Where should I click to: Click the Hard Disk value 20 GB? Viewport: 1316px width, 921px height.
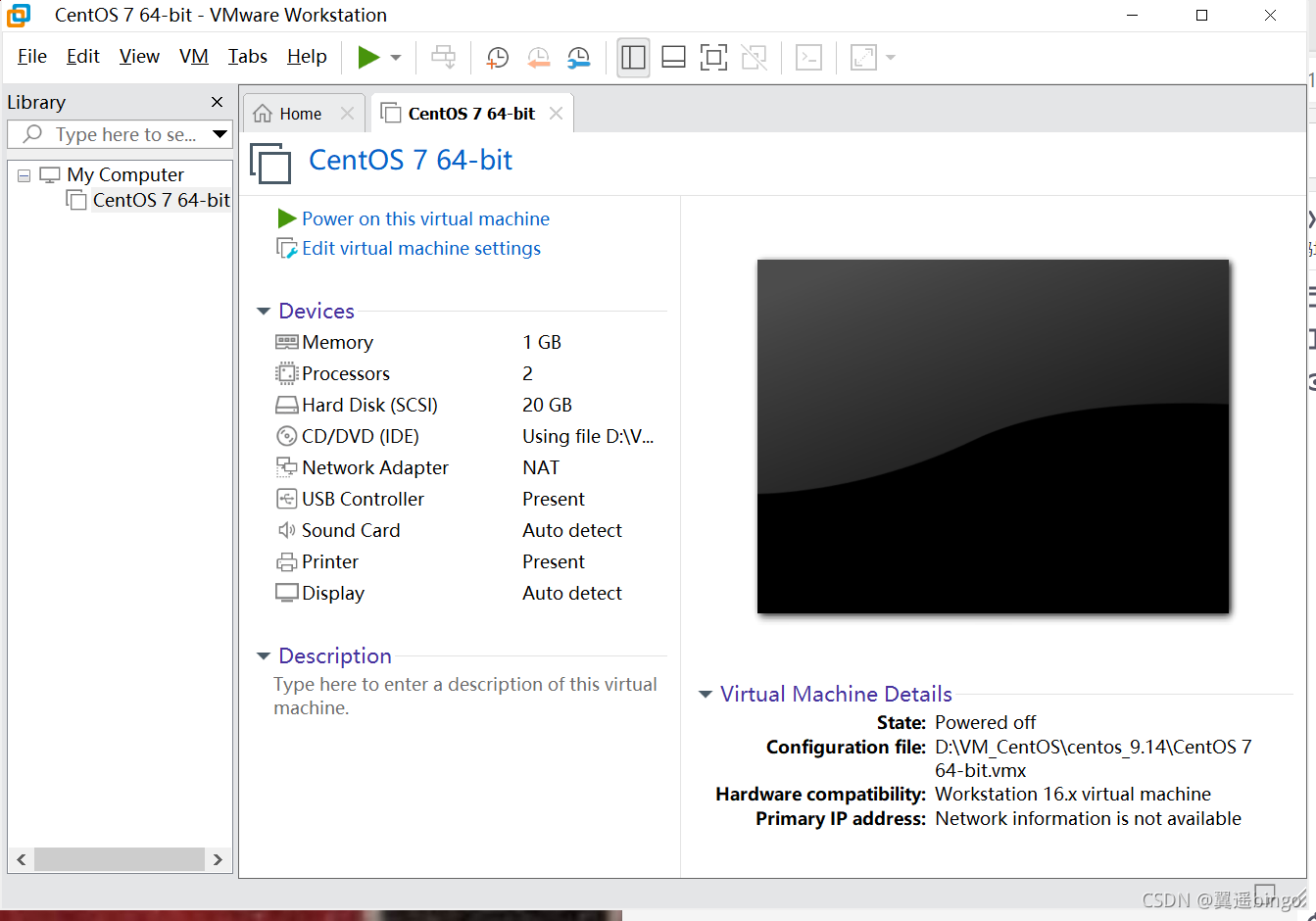[x=547, y=405]
